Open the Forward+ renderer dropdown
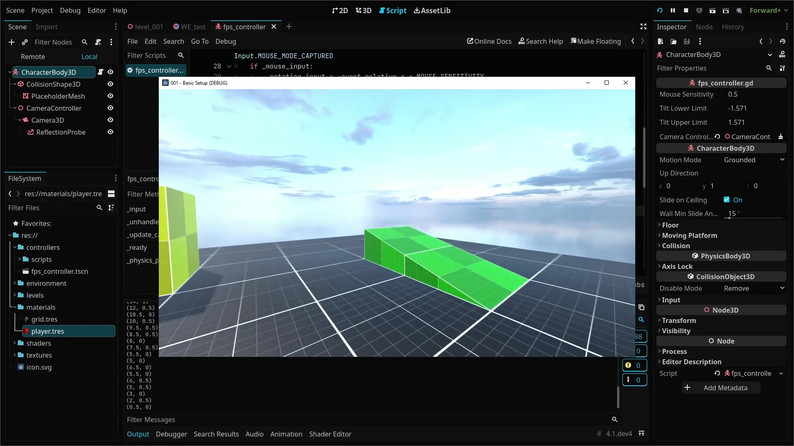 click(768, 10)
